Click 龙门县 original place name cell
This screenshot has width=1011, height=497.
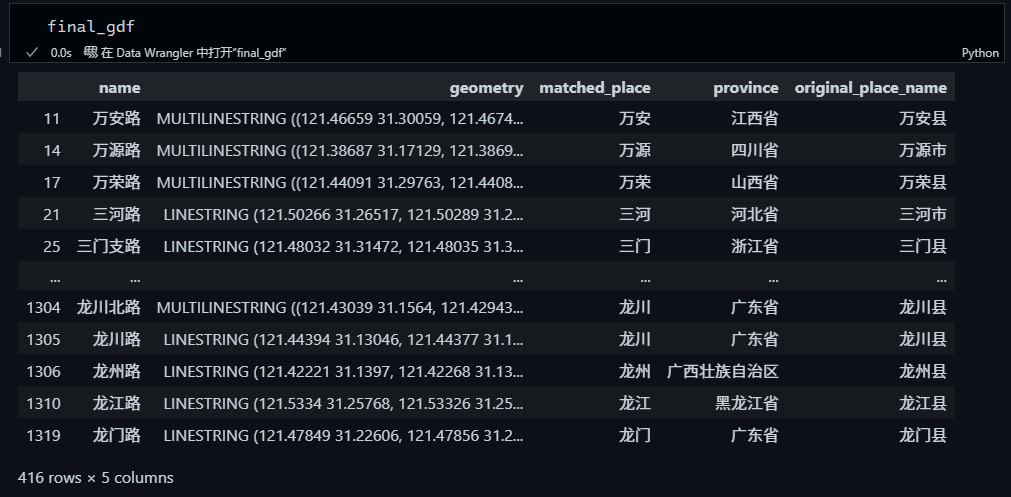click(922, 435)
